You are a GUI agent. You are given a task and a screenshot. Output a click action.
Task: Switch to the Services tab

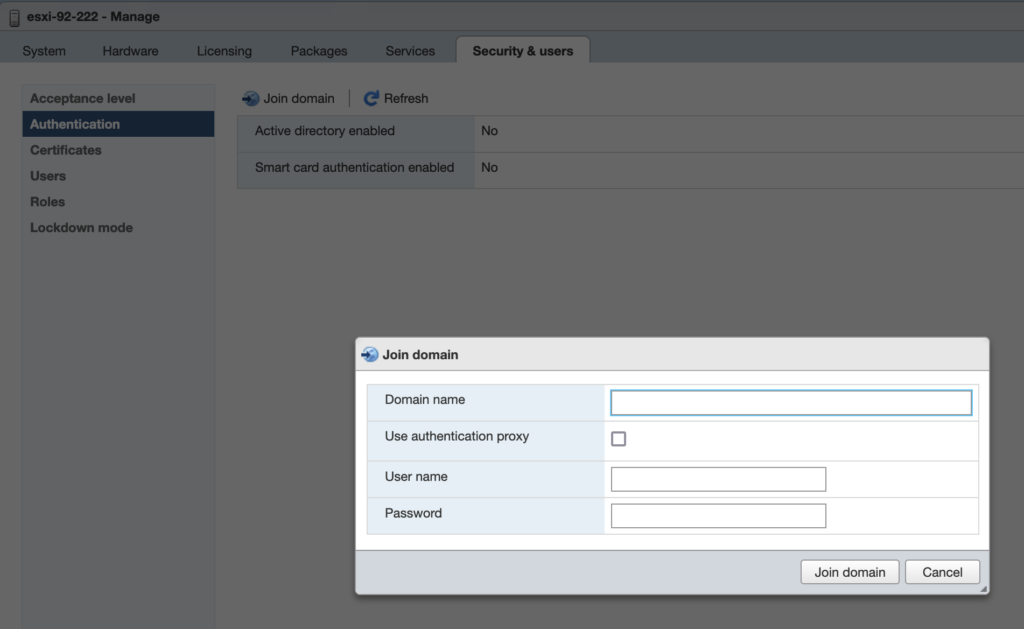(410, 51)
